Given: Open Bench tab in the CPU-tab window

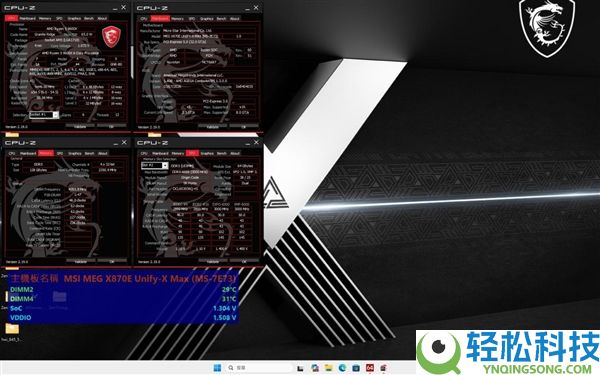Looking at the screenshot, I should tap(89, 18).
